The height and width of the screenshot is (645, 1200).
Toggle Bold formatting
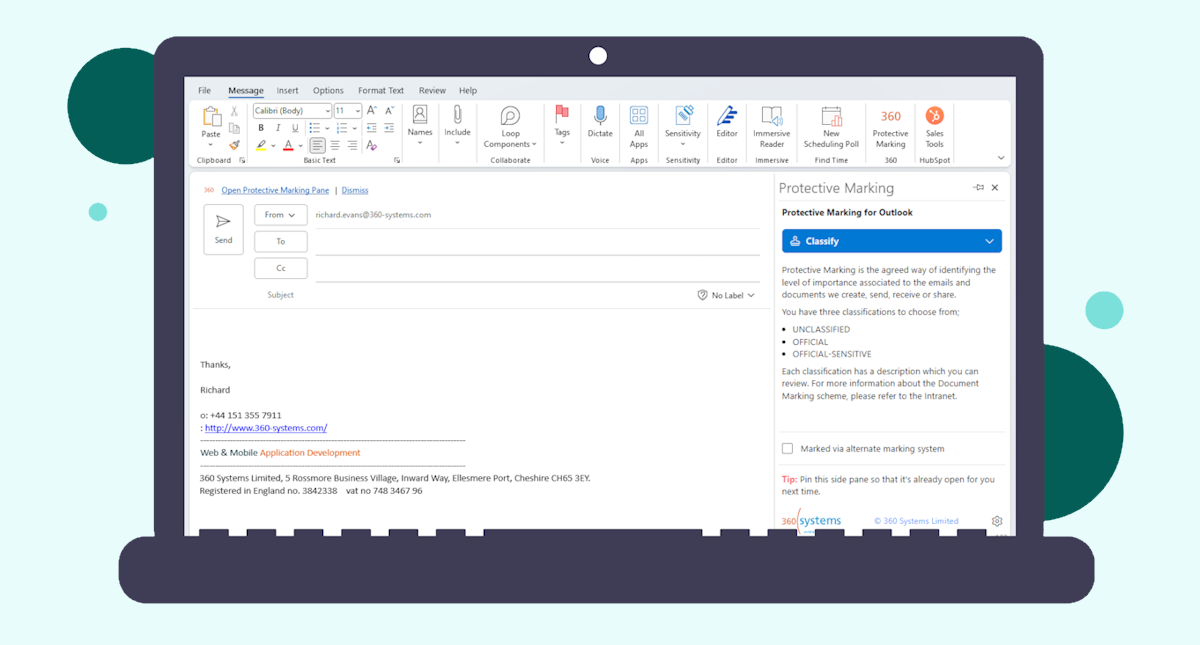coord(261,128)
